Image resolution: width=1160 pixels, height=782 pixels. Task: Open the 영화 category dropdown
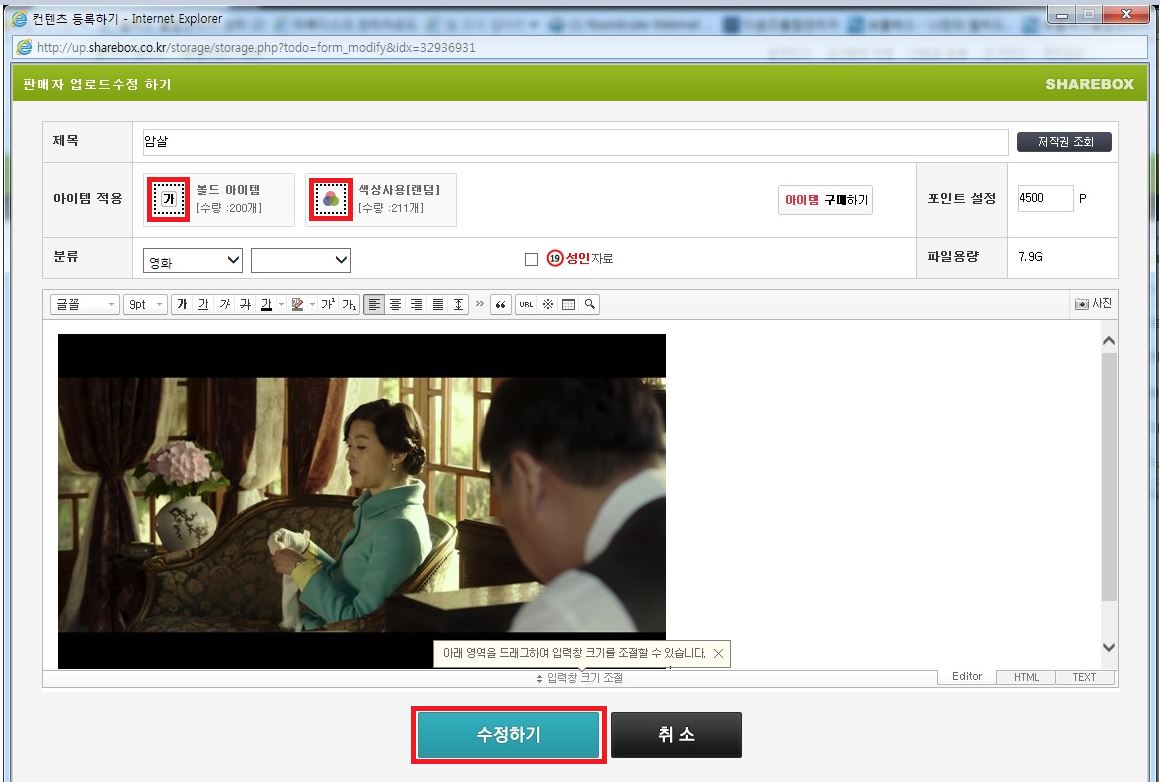[193, 261]
